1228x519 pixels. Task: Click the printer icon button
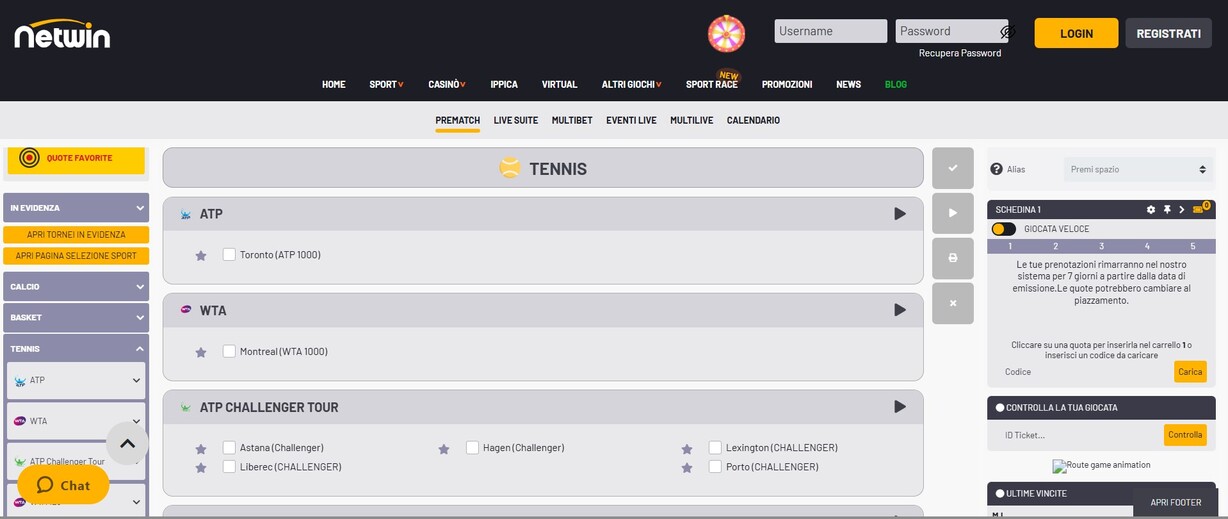[952, 258]
